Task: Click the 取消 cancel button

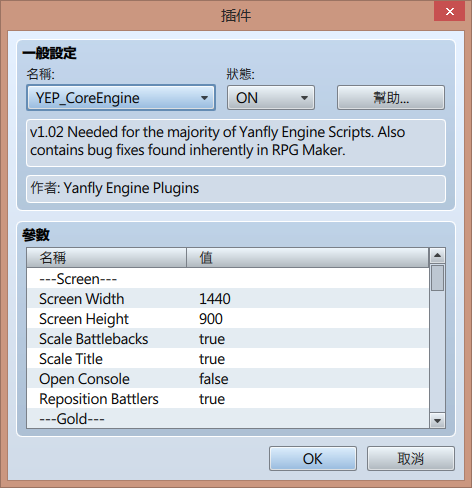Action: pos(411,459)
